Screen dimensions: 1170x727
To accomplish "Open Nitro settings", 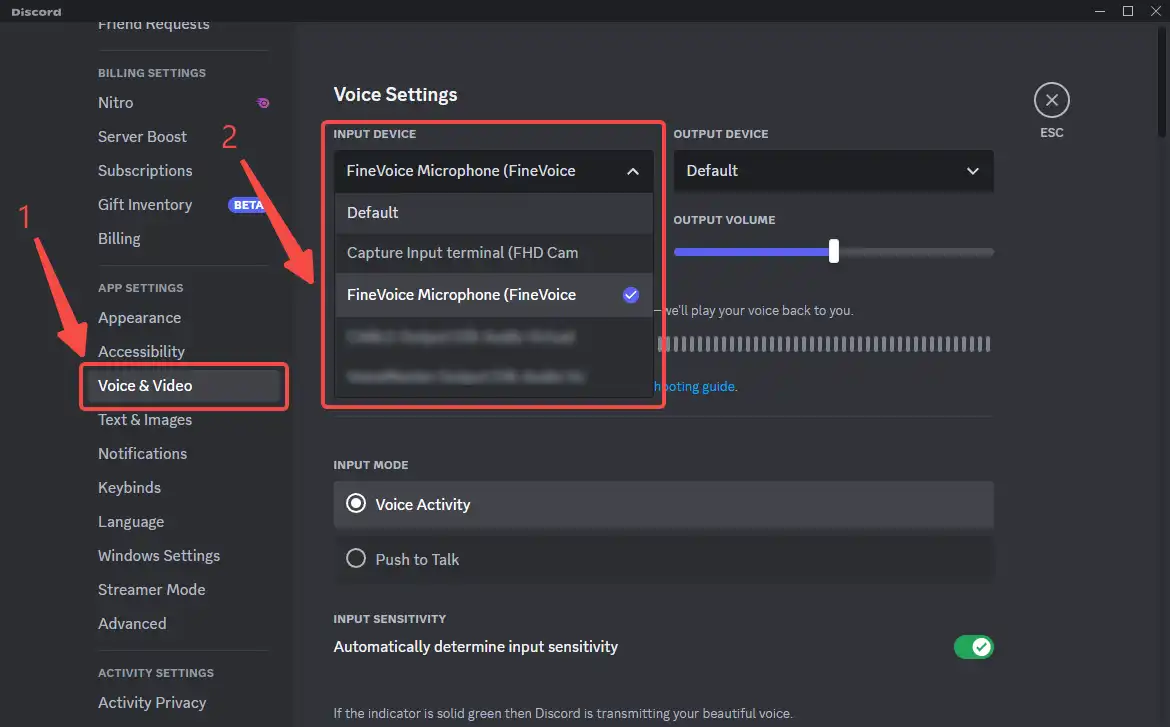I will [x=116, y=103].
